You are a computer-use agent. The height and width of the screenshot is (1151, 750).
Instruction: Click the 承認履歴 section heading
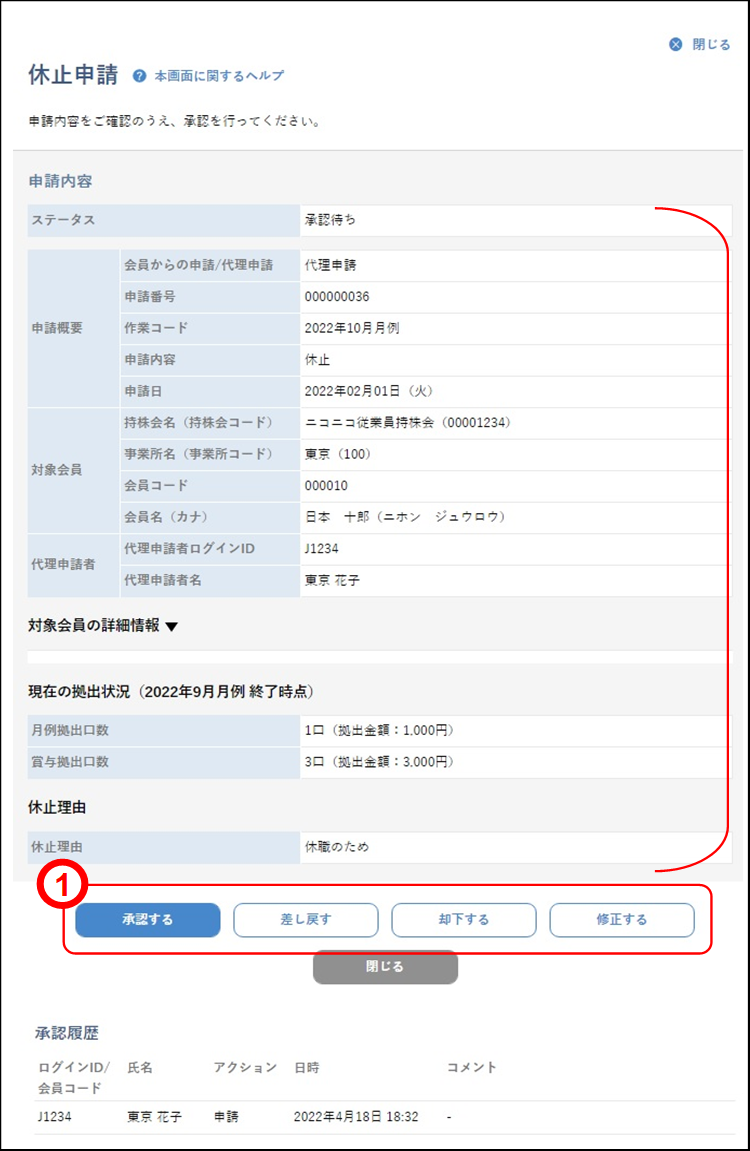(67, 1032)
